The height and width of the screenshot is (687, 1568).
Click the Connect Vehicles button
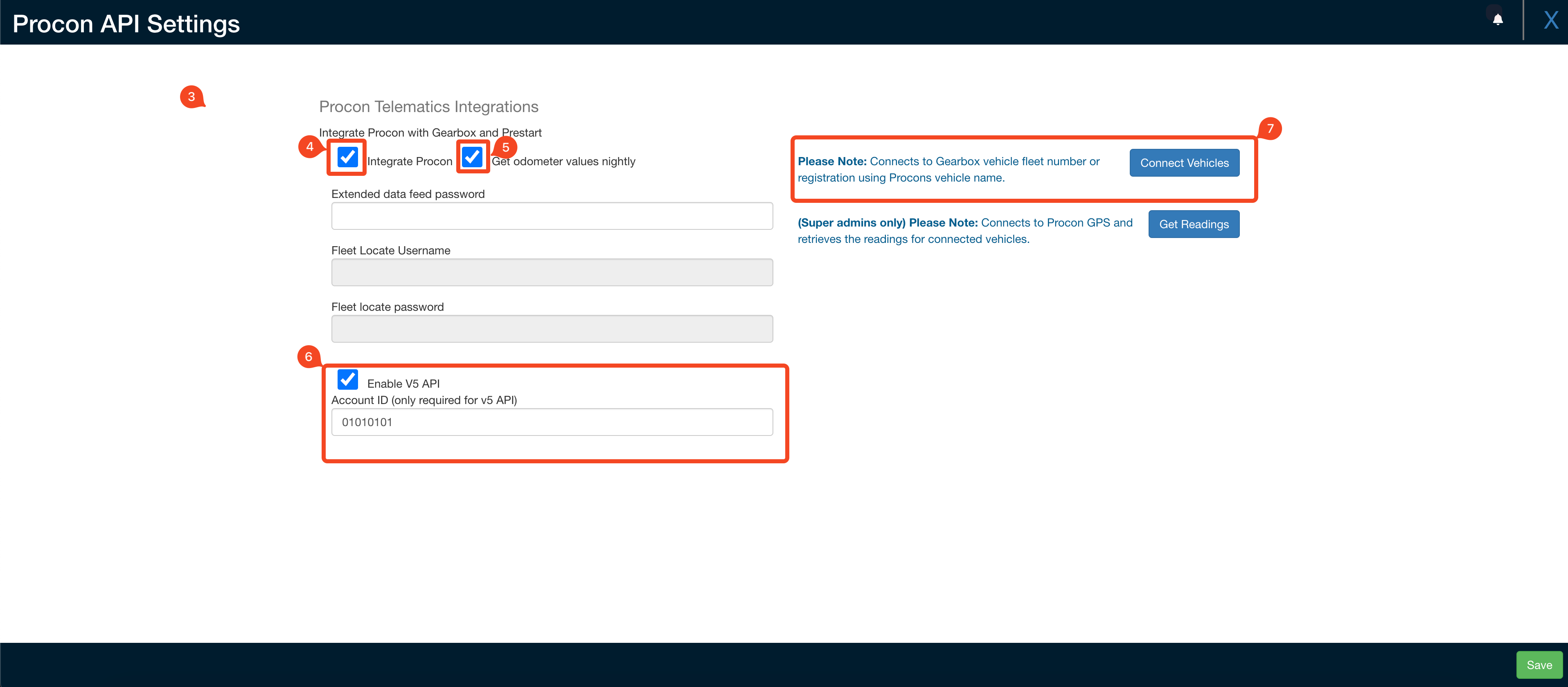(1184, 162)
